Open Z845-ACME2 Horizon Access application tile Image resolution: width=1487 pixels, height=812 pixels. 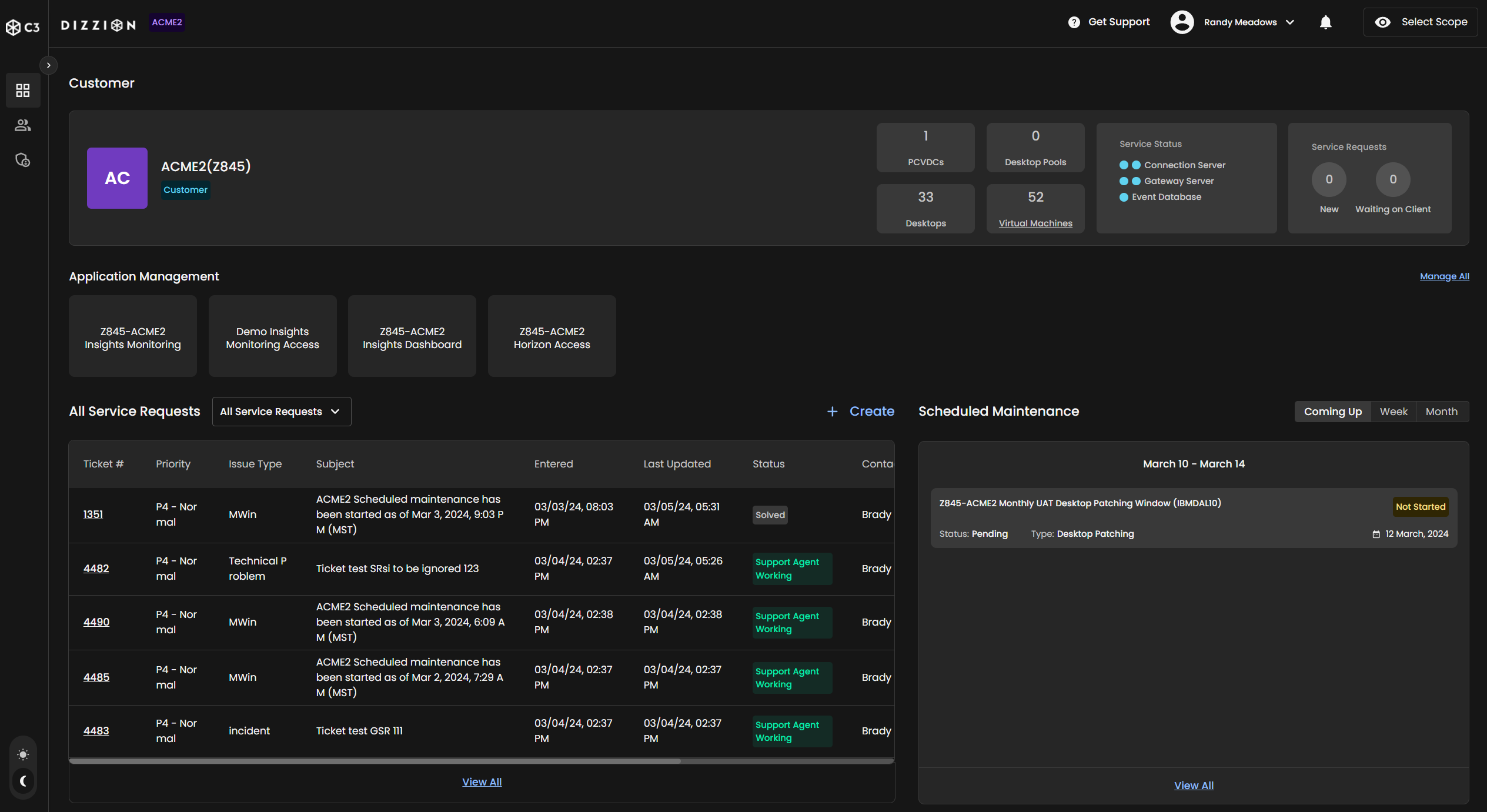(552, 336)
